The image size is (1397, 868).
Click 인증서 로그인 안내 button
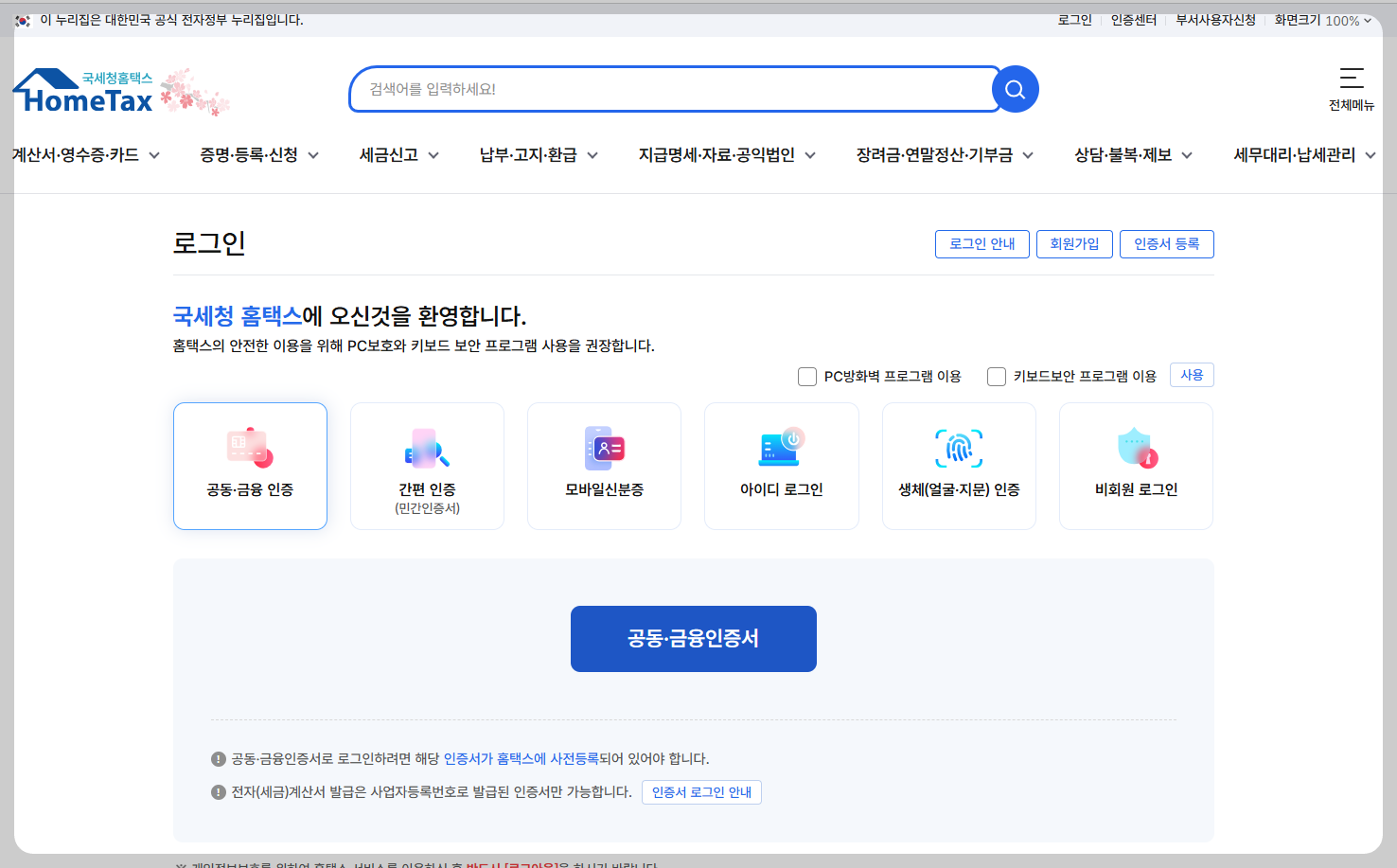(701, 792)
